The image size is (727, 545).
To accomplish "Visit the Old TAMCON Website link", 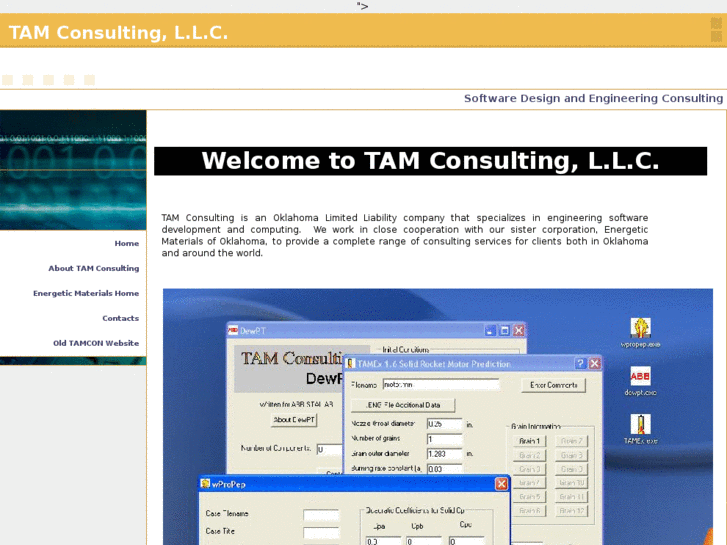I will pos(96,343).
